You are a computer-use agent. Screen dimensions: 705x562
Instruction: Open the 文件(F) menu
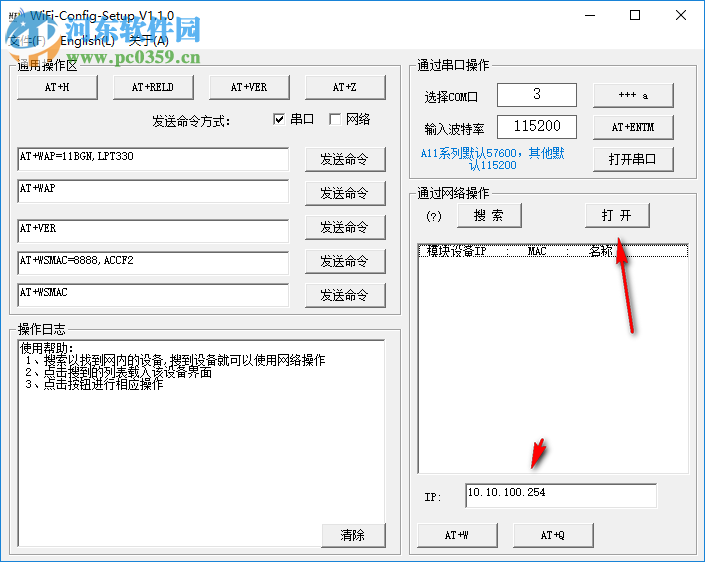(27, 41)
